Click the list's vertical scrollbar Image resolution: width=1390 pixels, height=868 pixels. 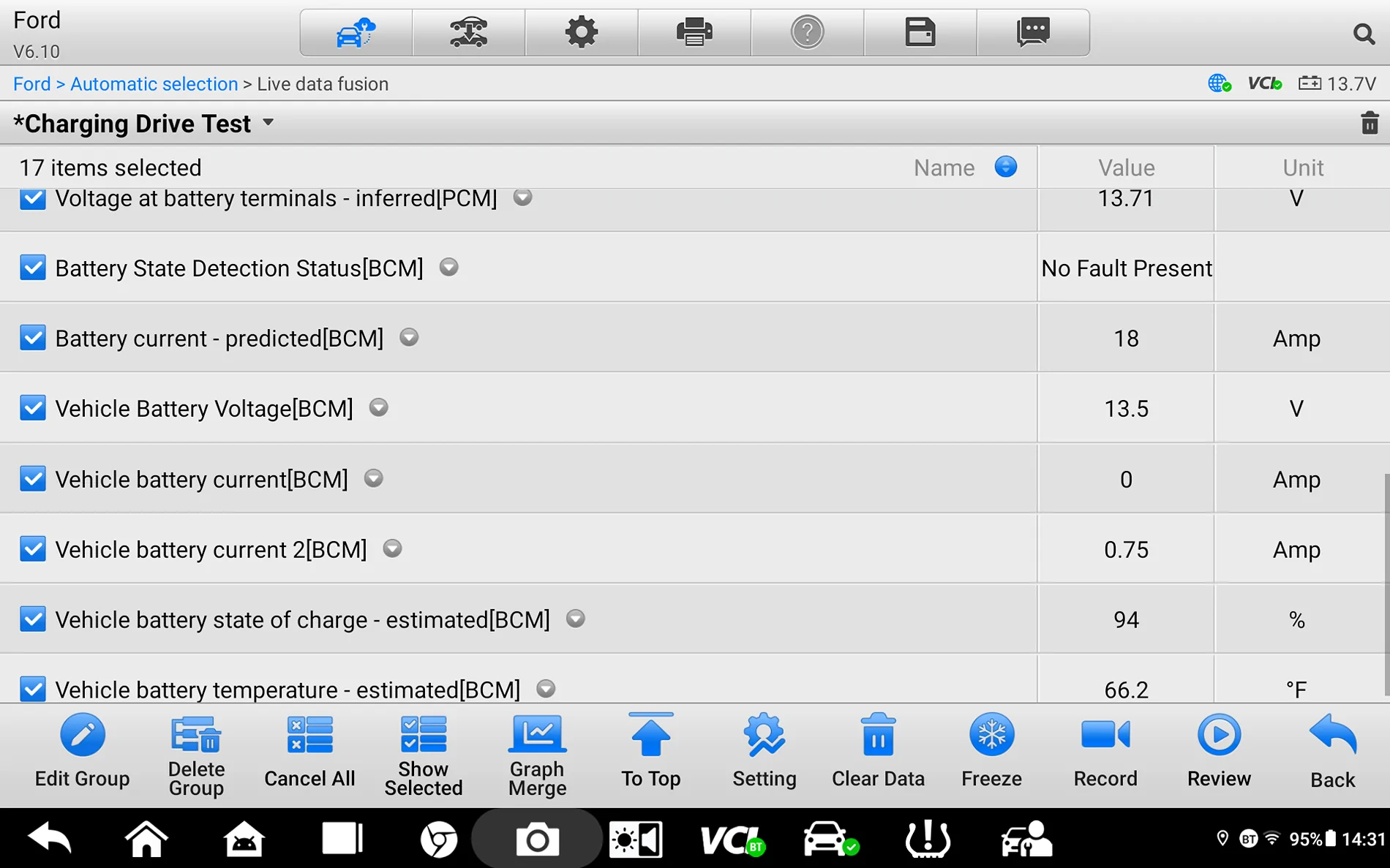(x=1386, y=585)
